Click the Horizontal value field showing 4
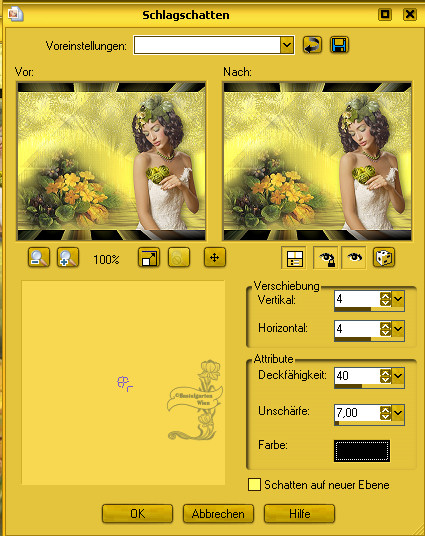Screen dimensions: 425x536 point(357,329)
